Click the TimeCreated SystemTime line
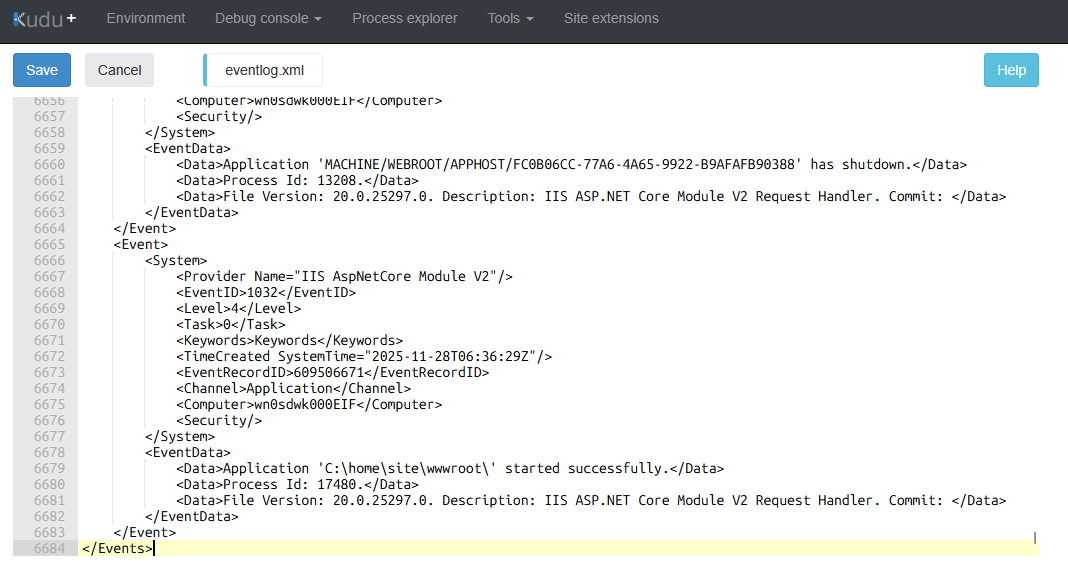 click(364, 356)
